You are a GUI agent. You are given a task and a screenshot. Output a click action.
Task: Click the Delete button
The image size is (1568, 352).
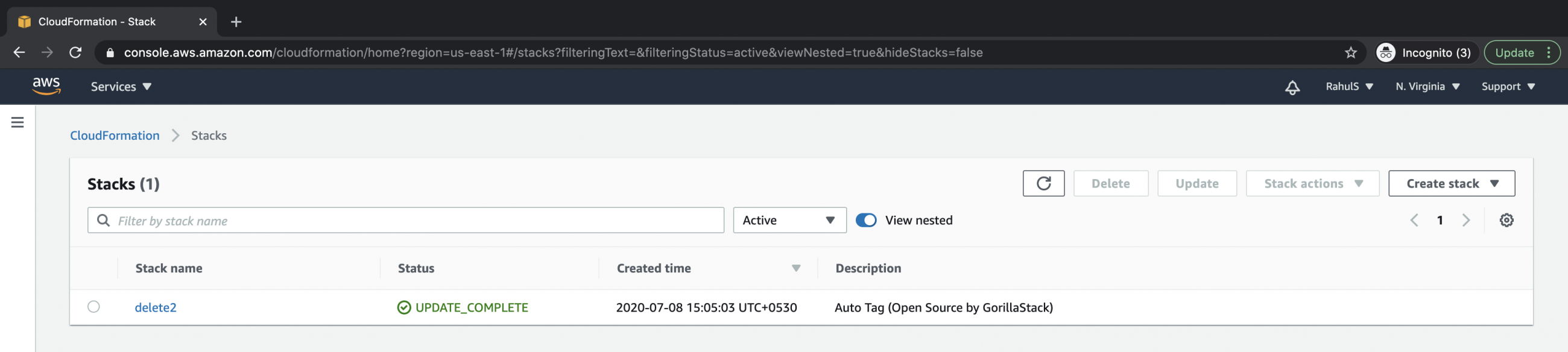pyautogui.click(x=1110, y=184)
